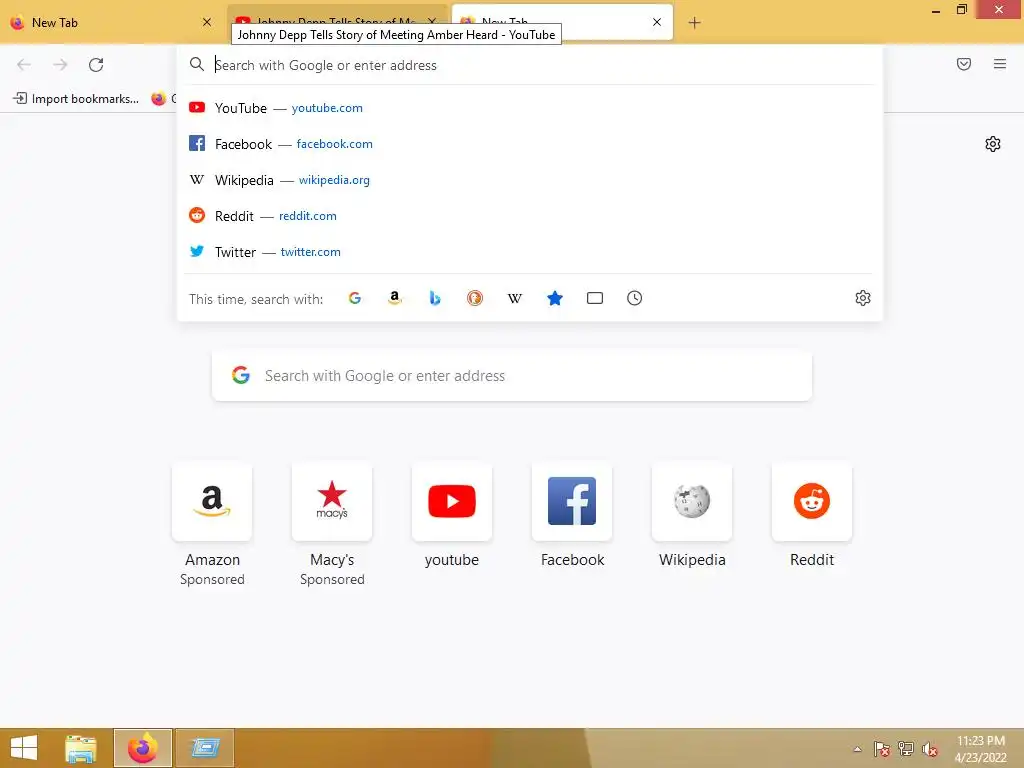This screenshot has width=1024, height=768.
Task: Click the page's Google search box
Action: 512,376
